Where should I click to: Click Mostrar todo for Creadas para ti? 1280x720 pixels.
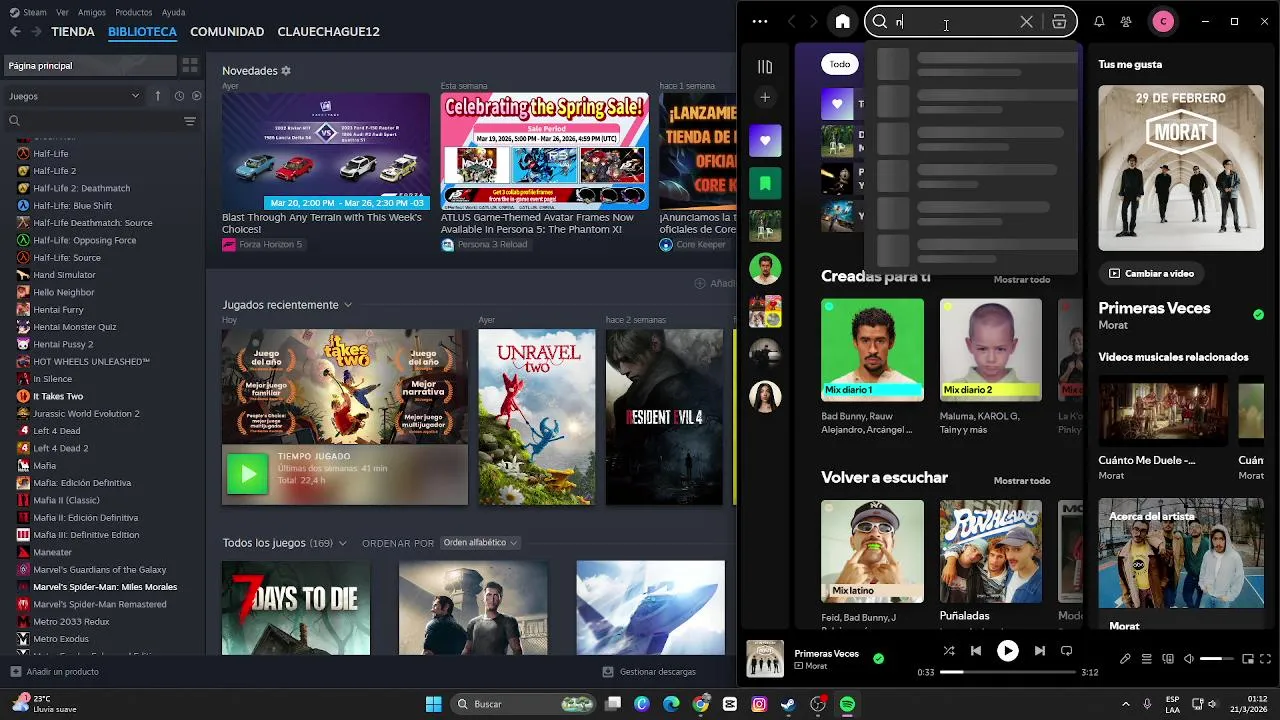coord(1021,279)
